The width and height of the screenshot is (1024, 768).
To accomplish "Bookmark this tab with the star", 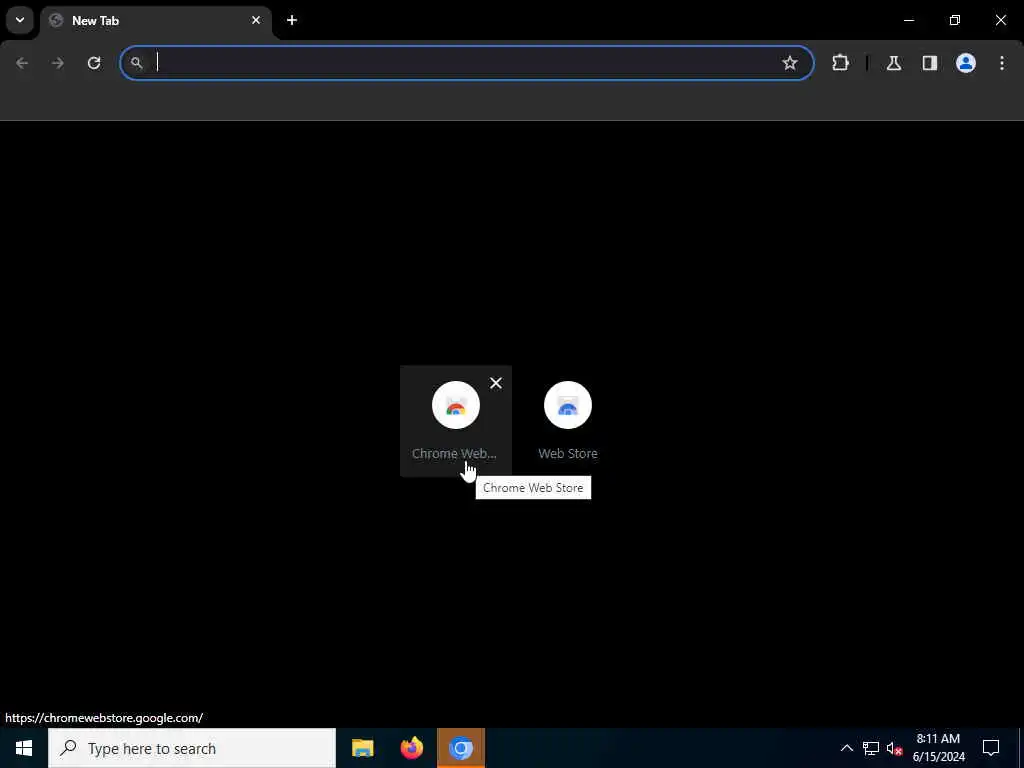I will click(790, 63).
